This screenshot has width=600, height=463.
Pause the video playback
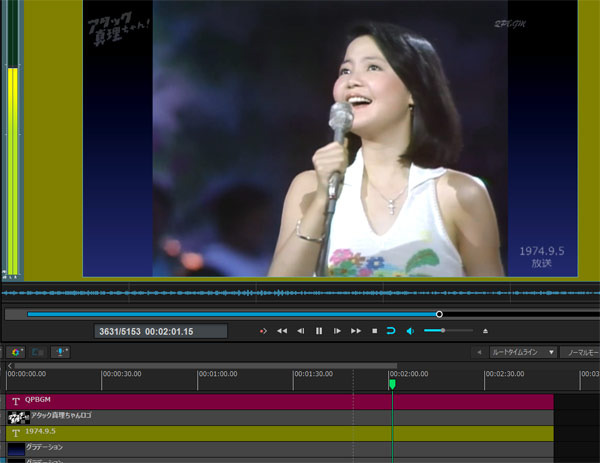point(319,331)
